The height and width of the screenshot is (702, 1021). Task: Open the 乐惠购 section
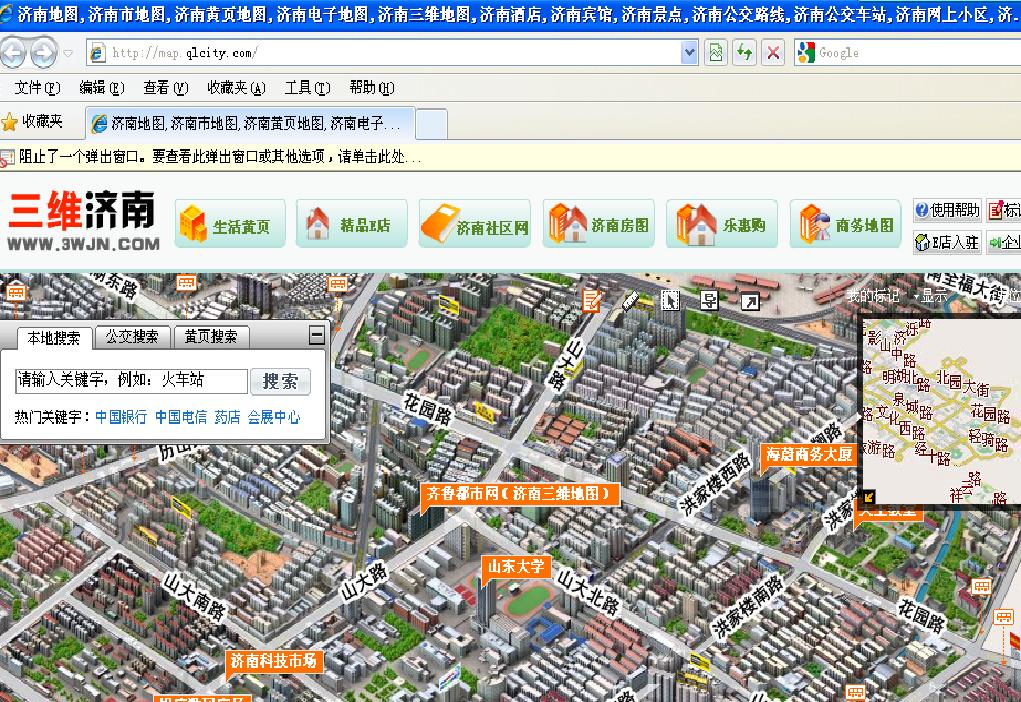tap(721, 224)
